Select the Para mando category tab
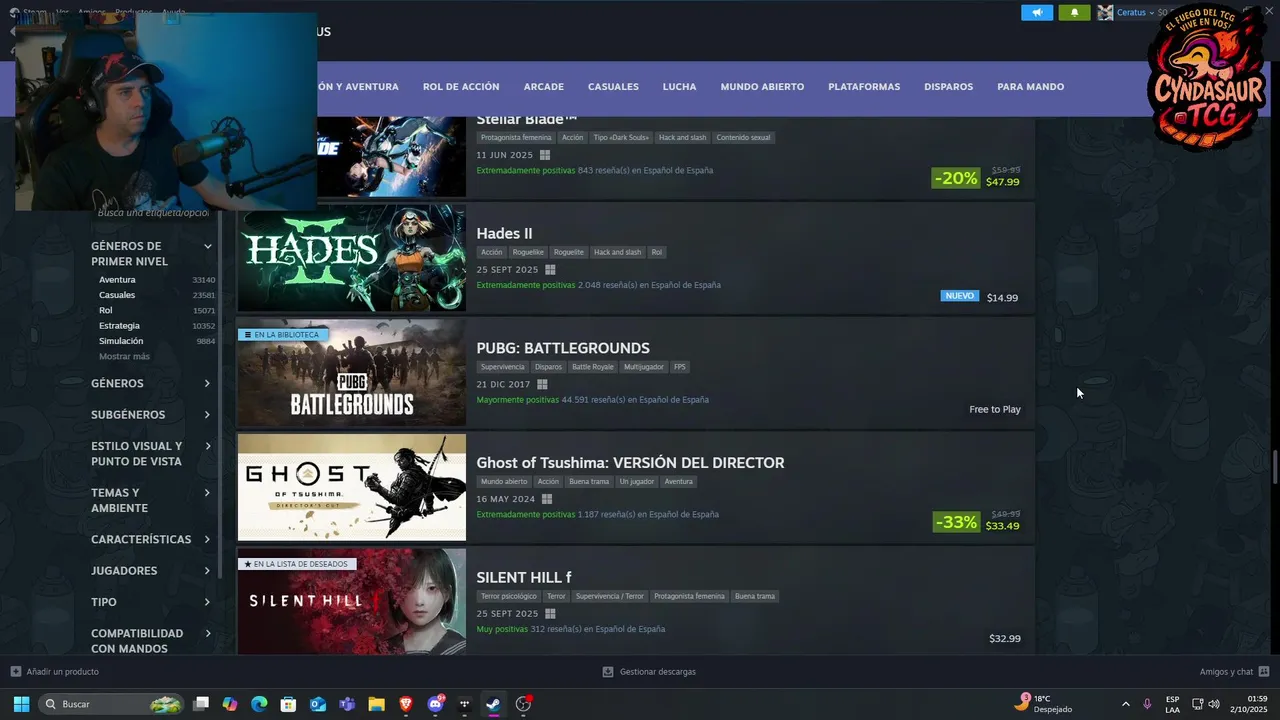Image resolution: width=1280 pixels, height=720 pixels. point(1030,87)
